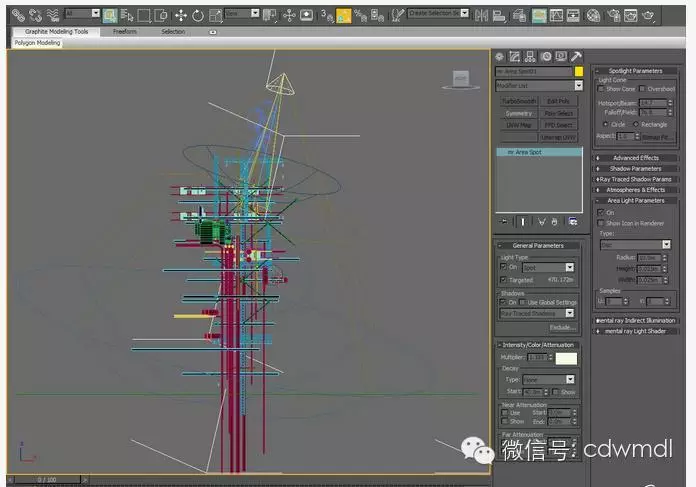The image size is (696, 487).
Task: Switch to the Freeform ribbon tab
Action: point(124,32)
